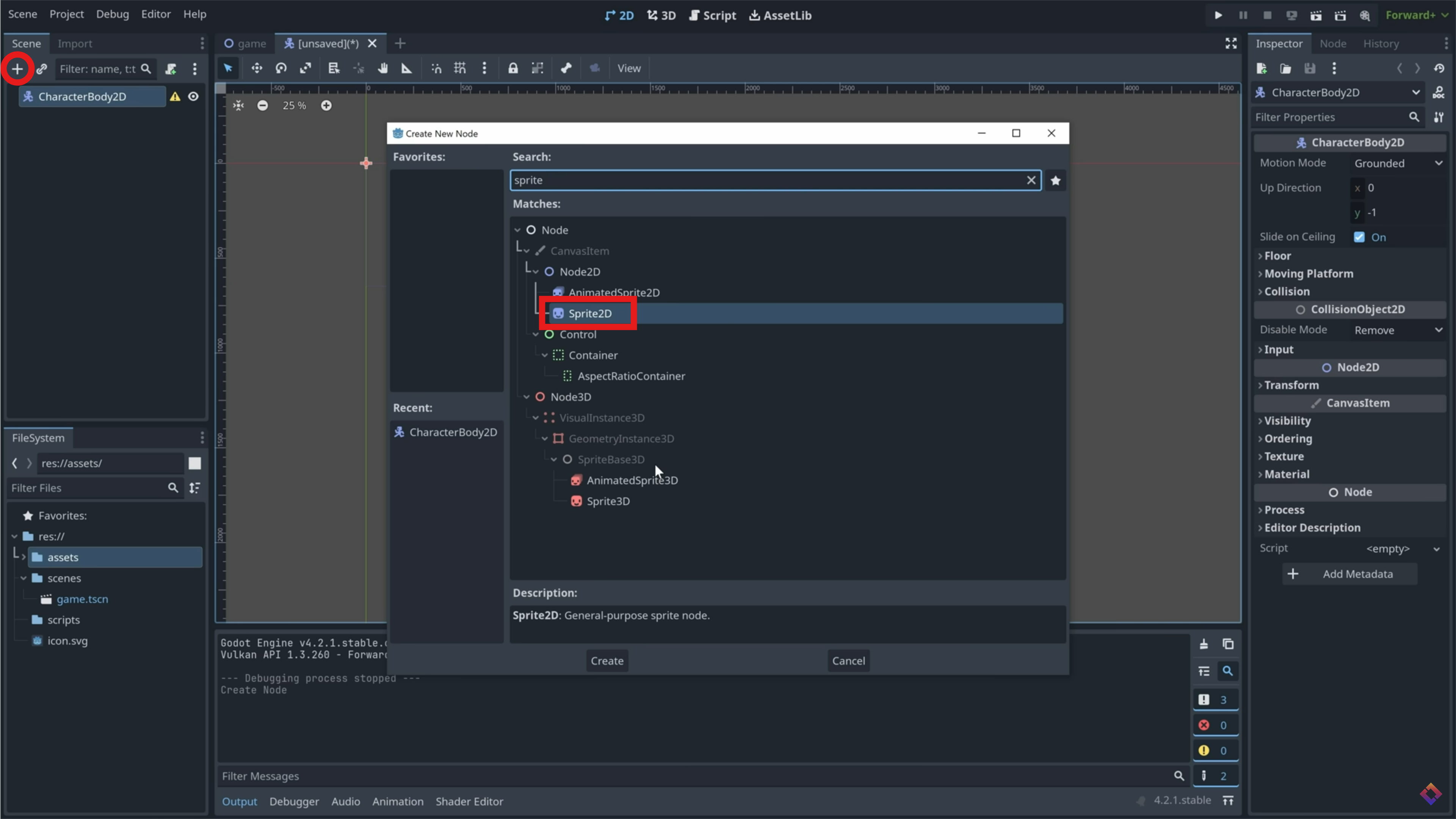Screen dimensions: 1456x819
Task: Select the Rotate Mode tool
Action: coord(281,68)
